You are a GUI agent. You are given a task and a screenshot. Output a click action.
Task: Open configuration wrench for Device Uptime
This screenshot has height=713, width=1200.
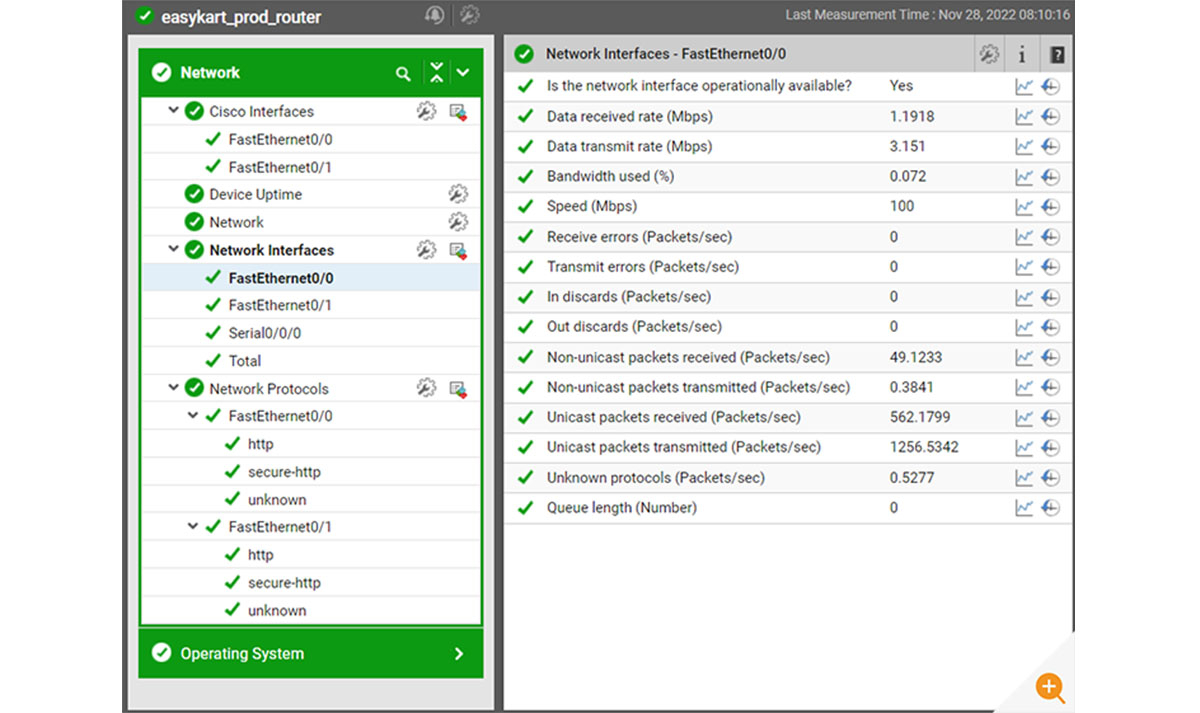(458, 194)
